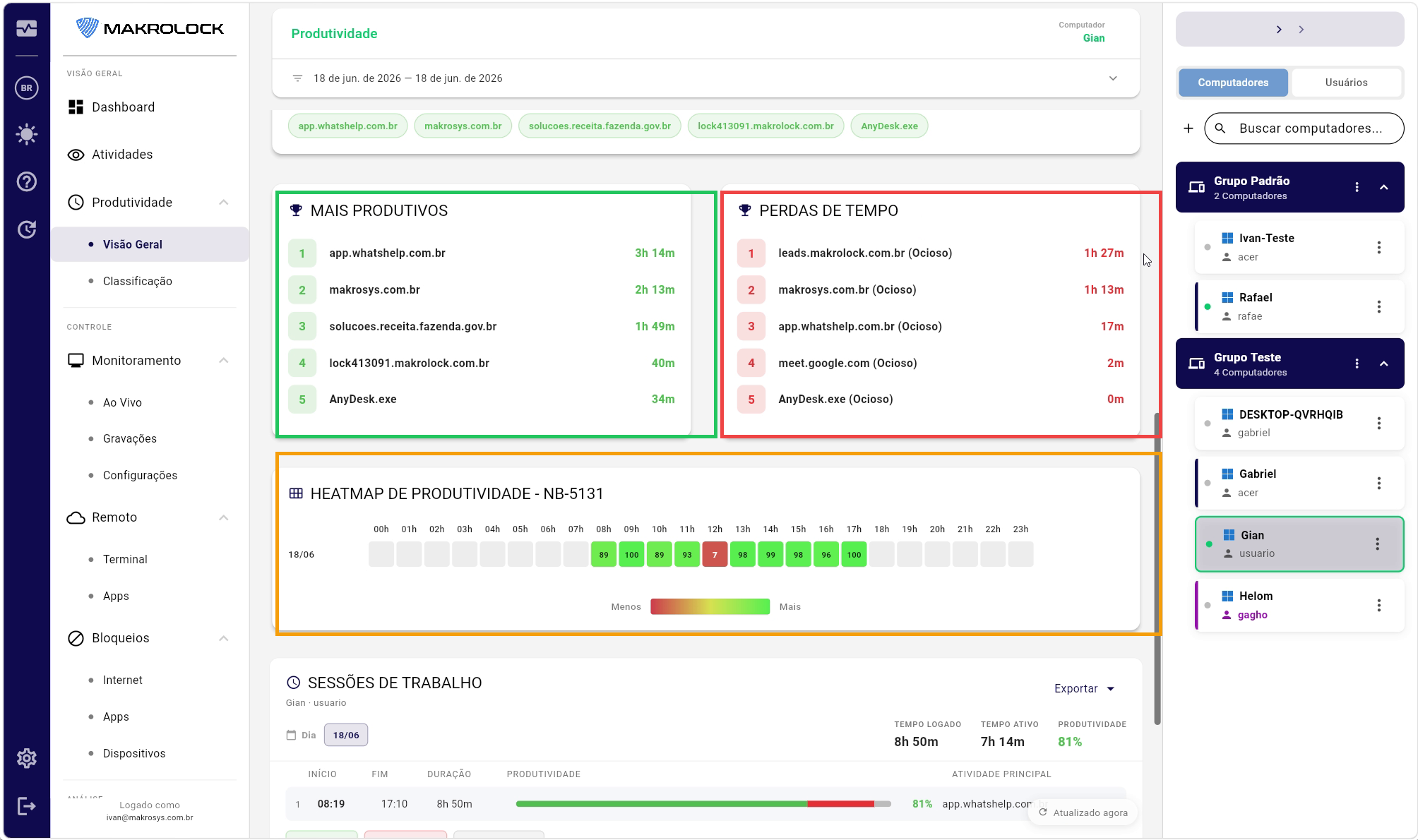This screenshot has height=840, width=1418.
Task: Open Apps under Remoto
Action: (116, 596)
